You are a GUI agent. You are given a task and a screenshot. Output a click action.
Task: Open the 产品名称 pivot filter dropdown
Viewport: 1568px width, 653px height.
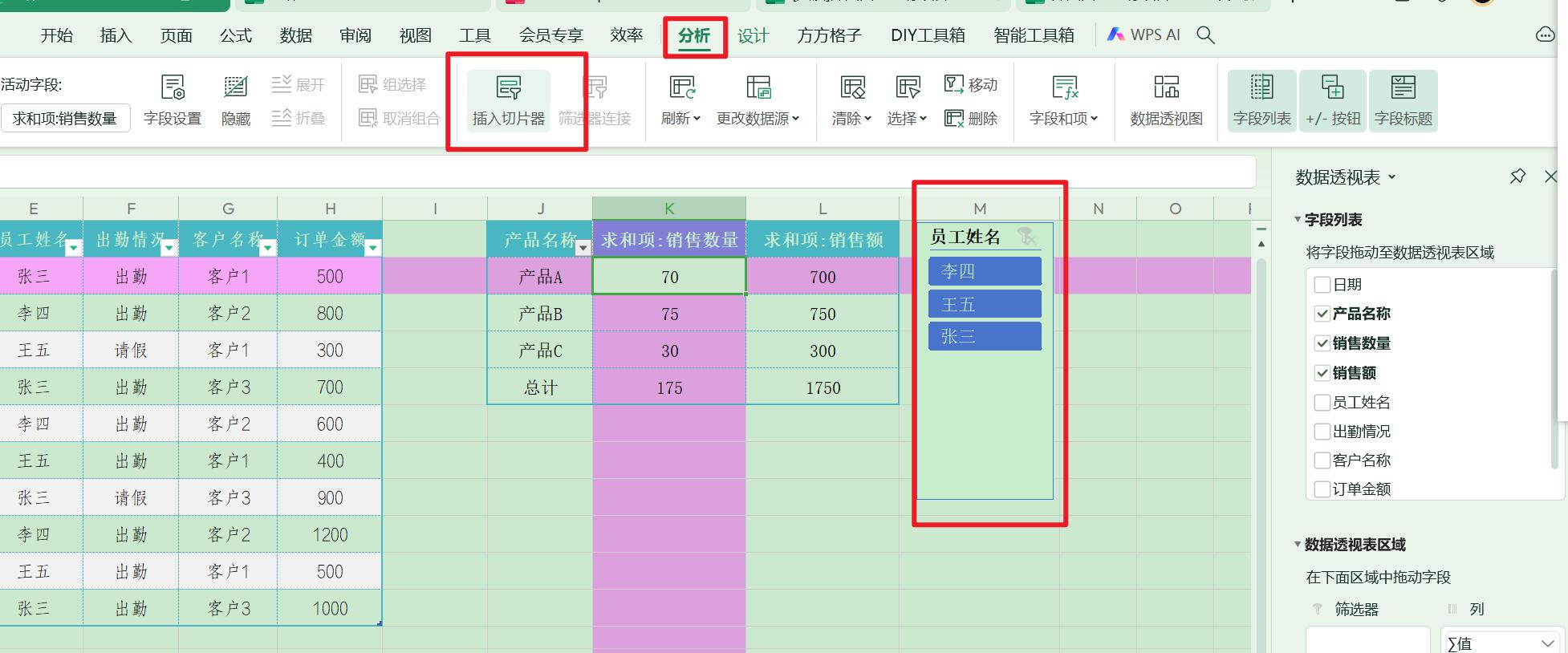click(583, 248)
